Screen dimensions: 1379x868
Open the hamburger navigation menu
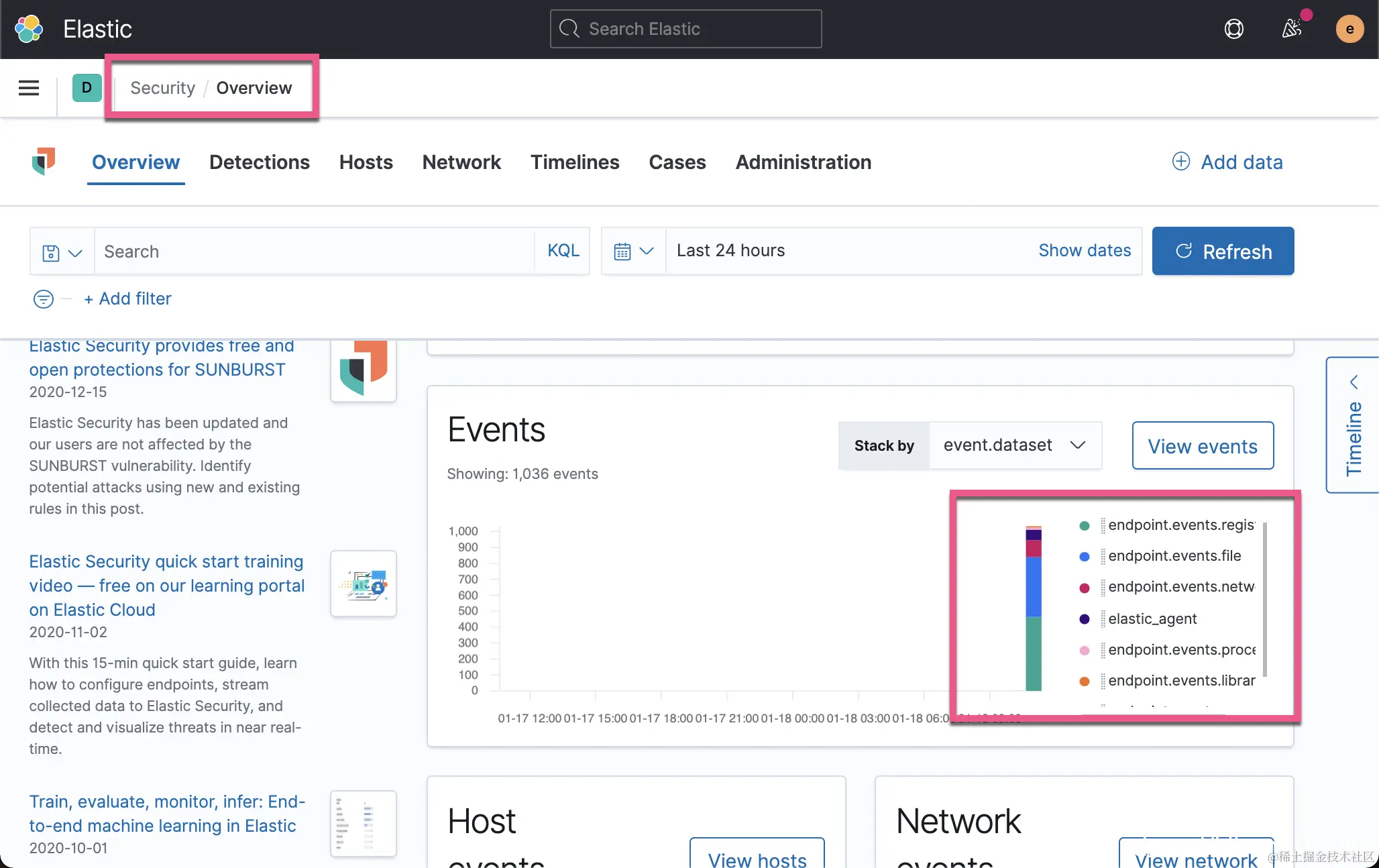(x=28, y=88)
